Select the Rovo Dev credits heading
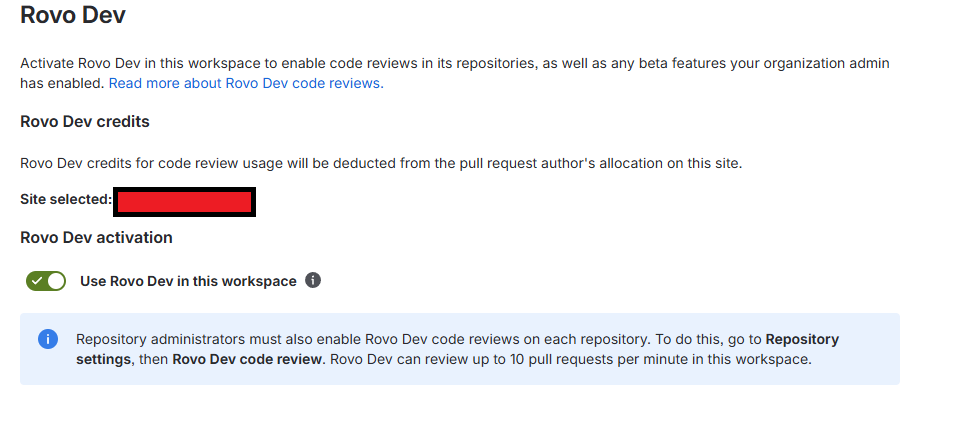 tap(85, 122)
